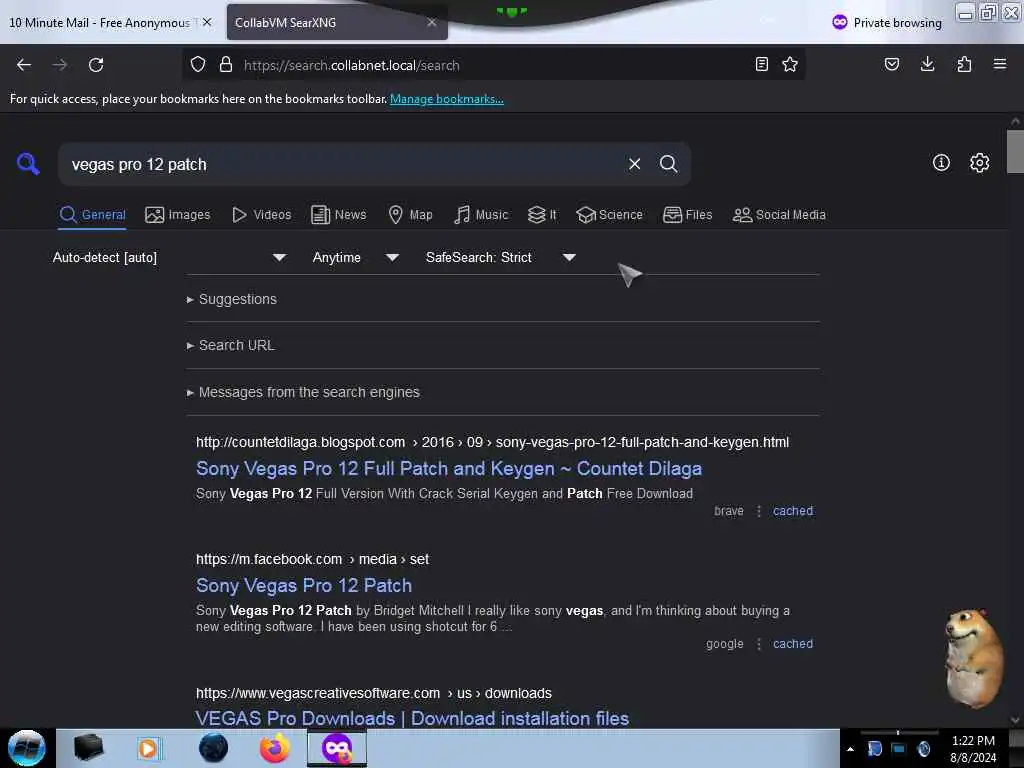Screen dimensions: 1024x768
Task: Open the Windows Start button
Action: (x=27, y=748)
